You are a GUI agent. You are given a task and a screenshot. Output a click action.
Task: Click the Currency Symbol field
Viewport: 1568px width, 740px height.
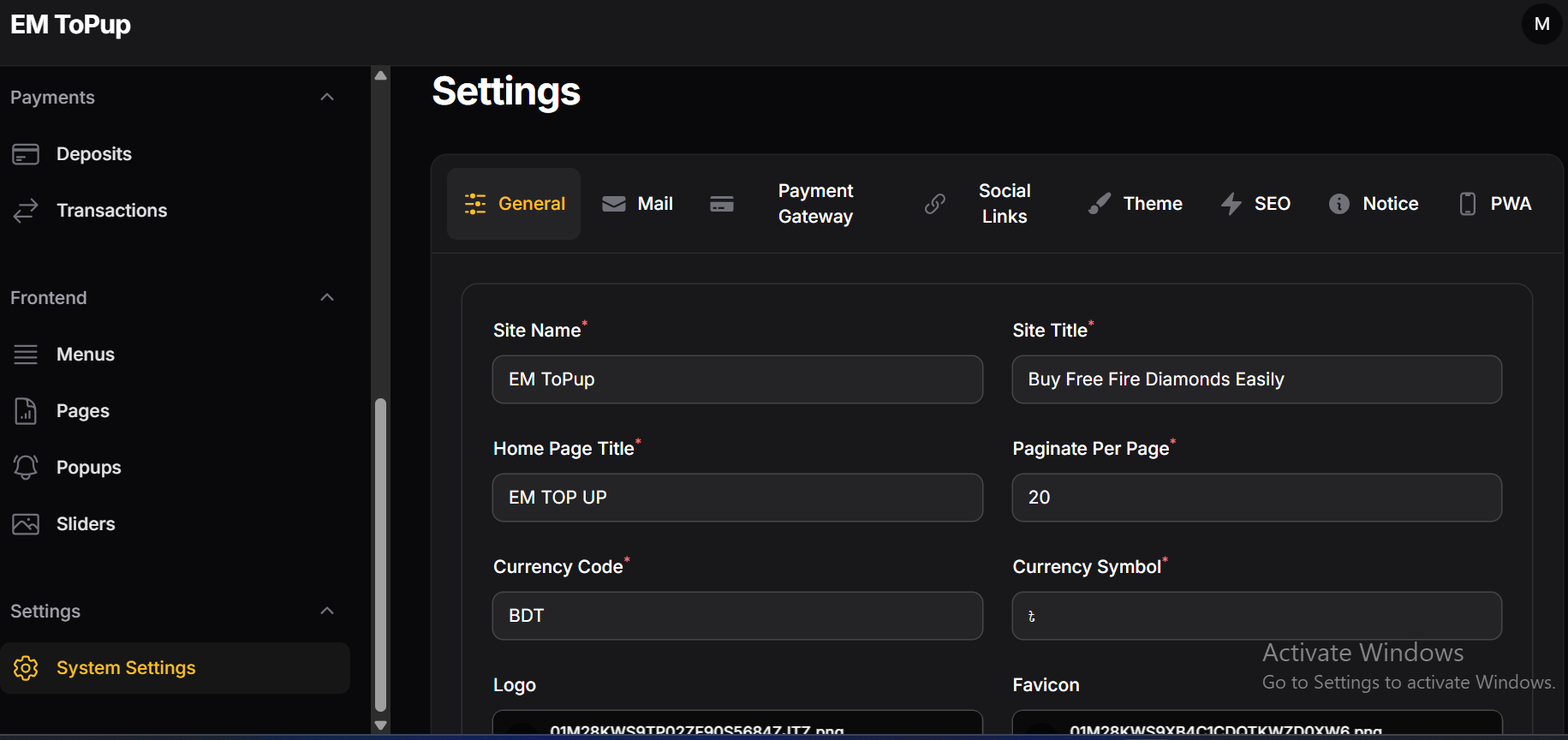tap(1257, 616)
